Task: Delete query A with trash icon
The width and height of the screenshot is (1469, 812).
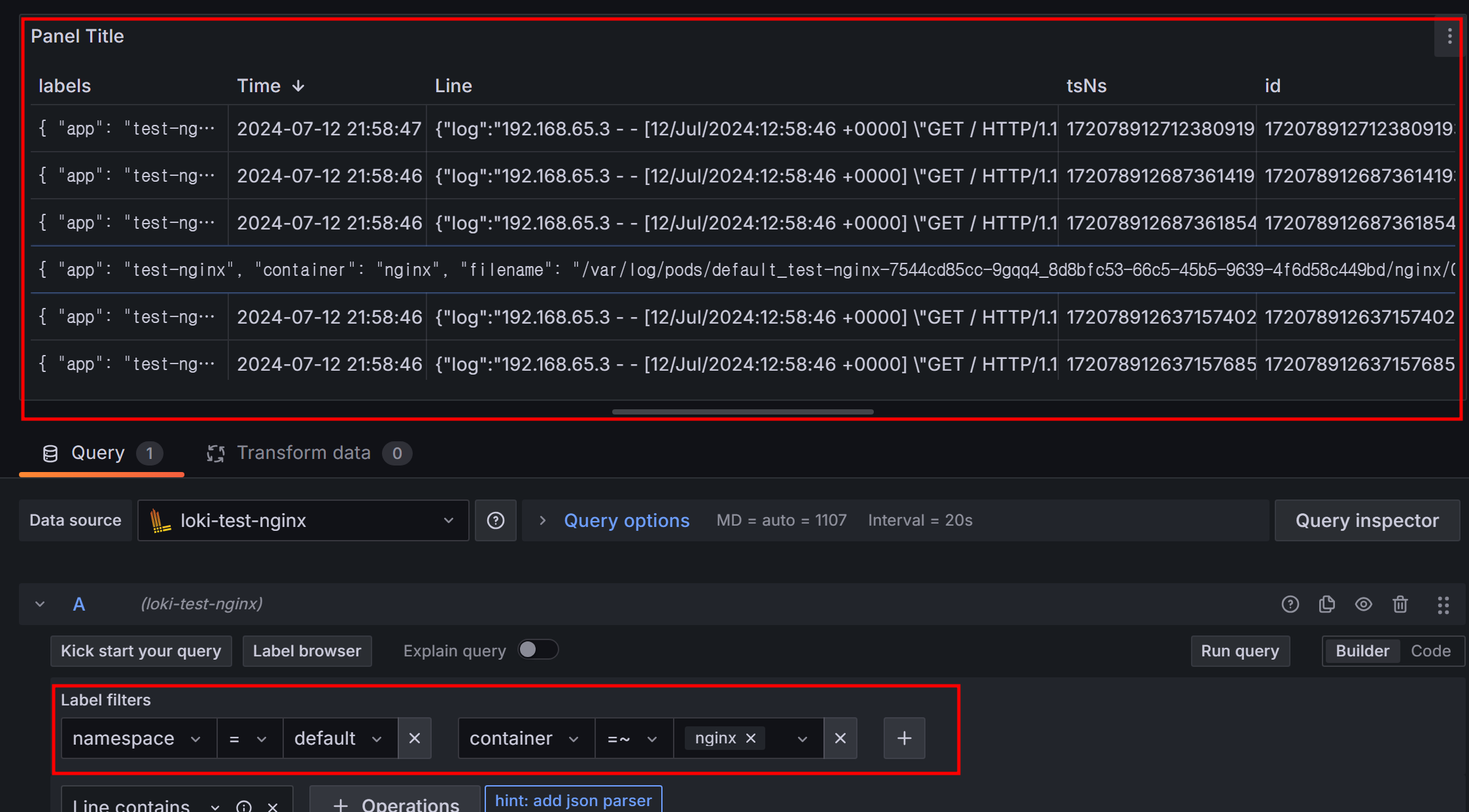Action: 1400,604
